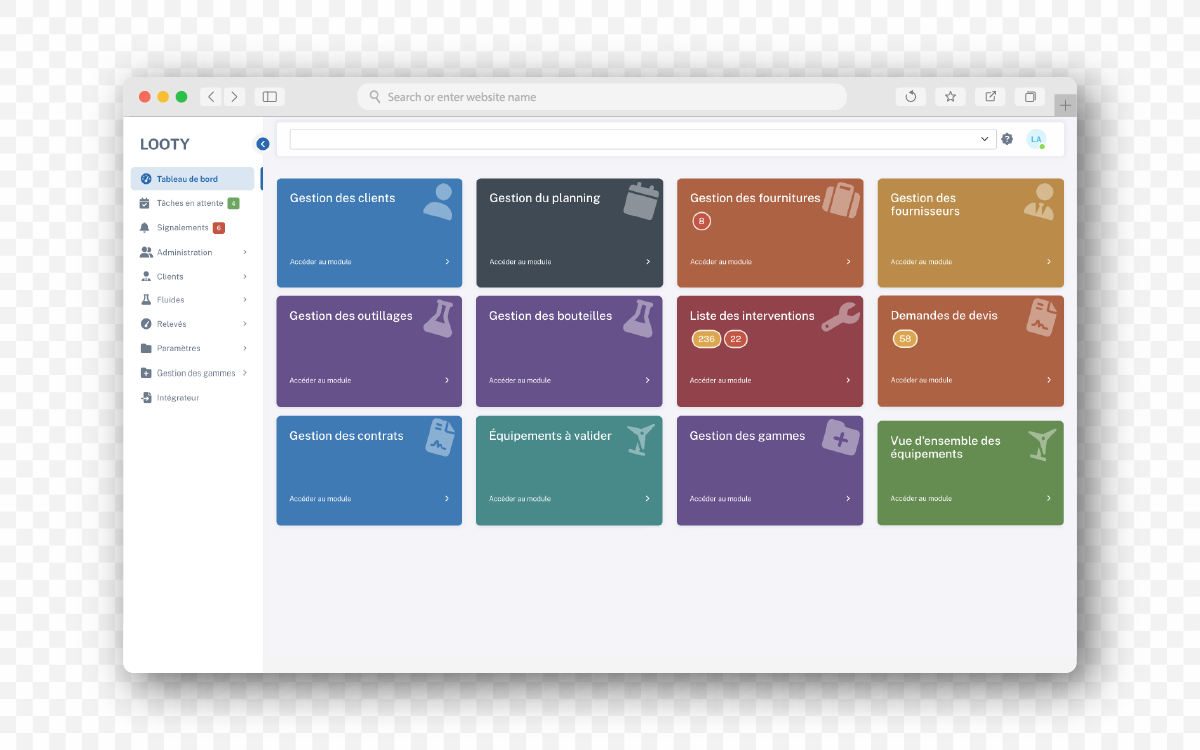Click Accéder au module under Gestion des bouteilles
The width and height of the screenshot is (1200, 750).
[520, 380]
